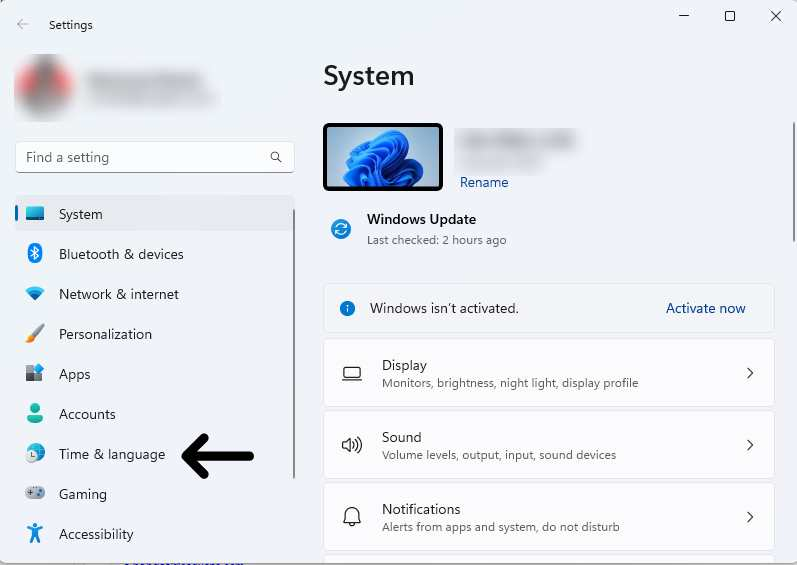The image size is (797, 565).
Task: Click the Windows Update sync icon
Action: (x=341, y=229)
